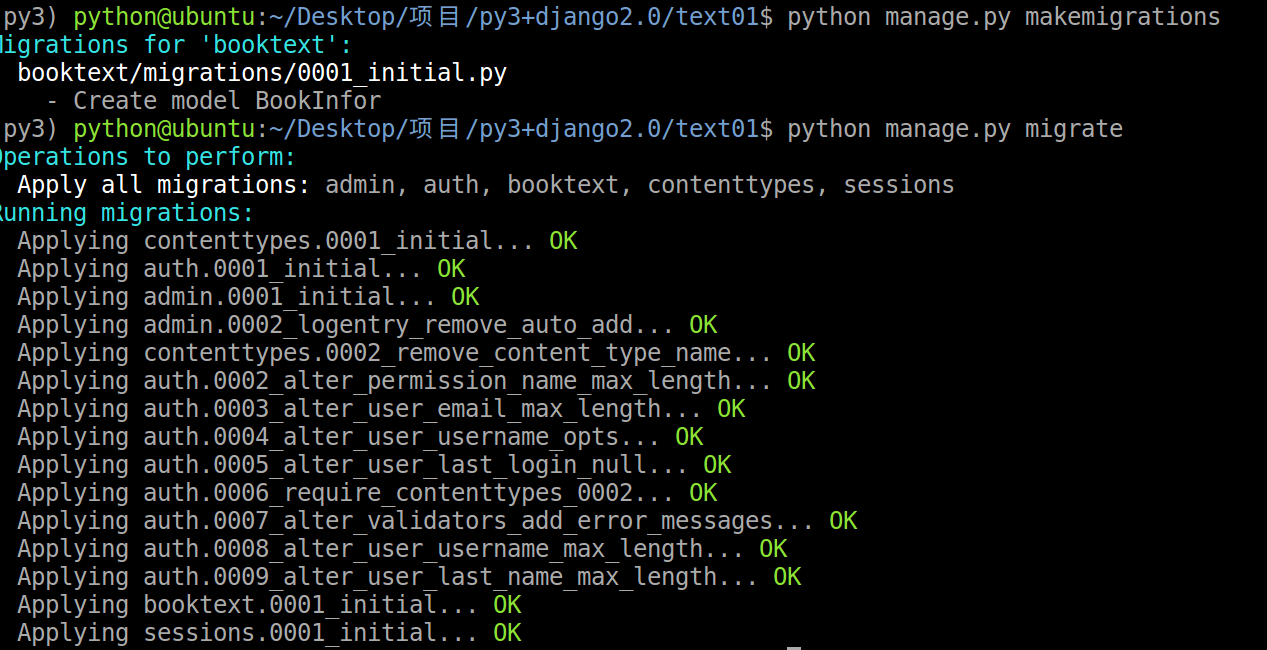This screenshot has height=650, width=1267.
Task: Click 'Applying sessions.0001_initial...' line
Action: click(248, 633)
